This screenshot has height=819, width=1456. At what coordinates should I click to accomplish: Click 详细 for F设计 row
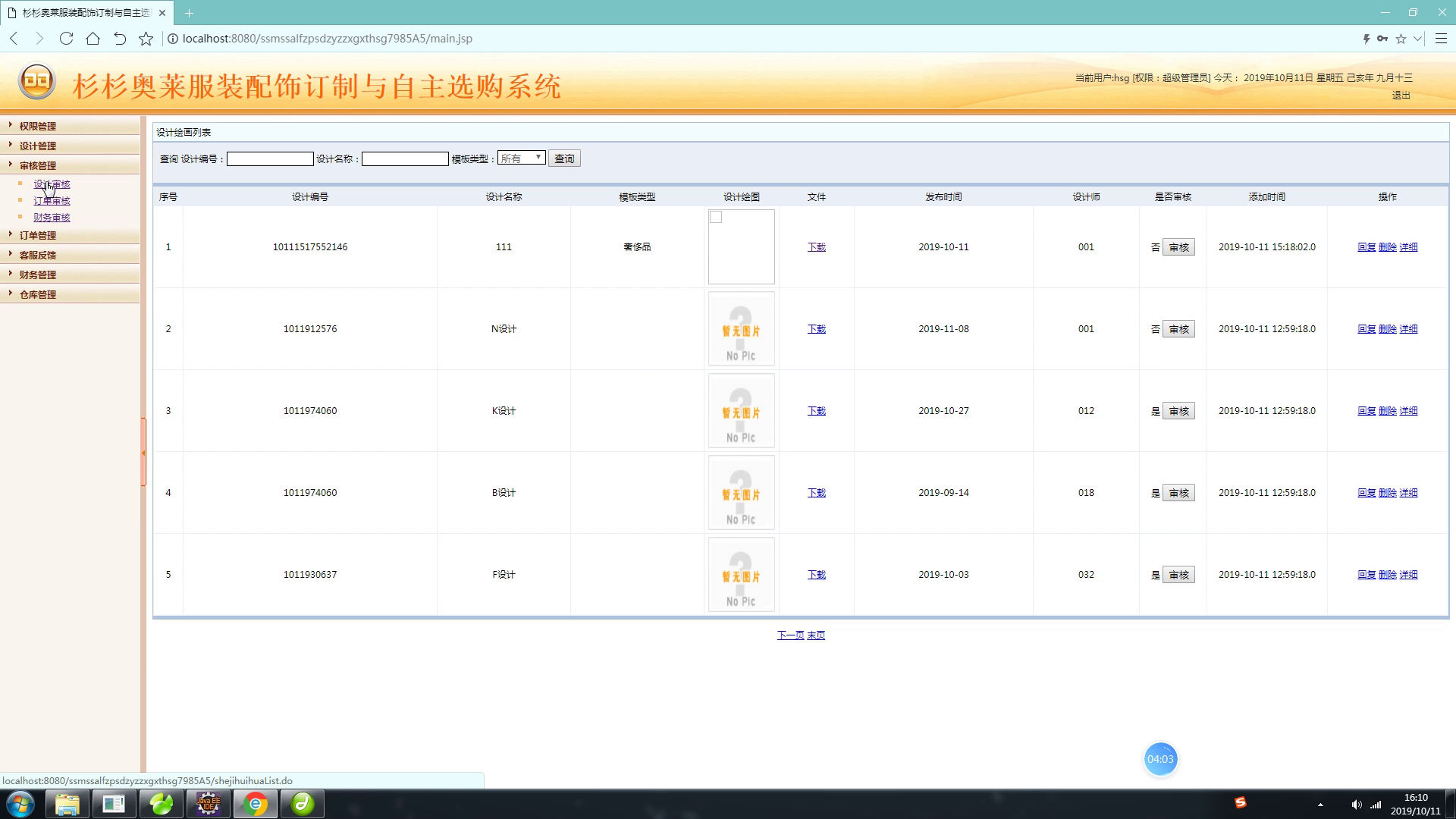(1409, 575)
